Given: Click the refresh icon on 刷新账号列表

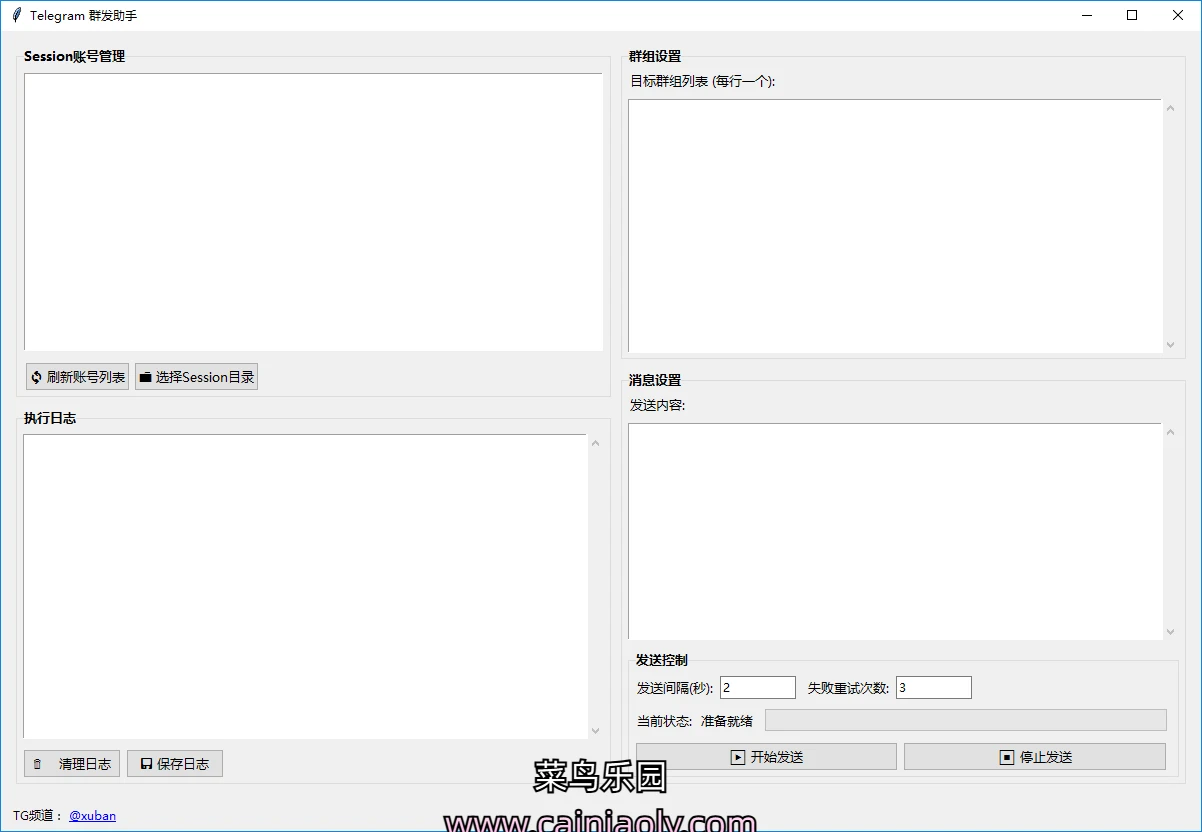Looking at the screenshot, I should 36,377.
